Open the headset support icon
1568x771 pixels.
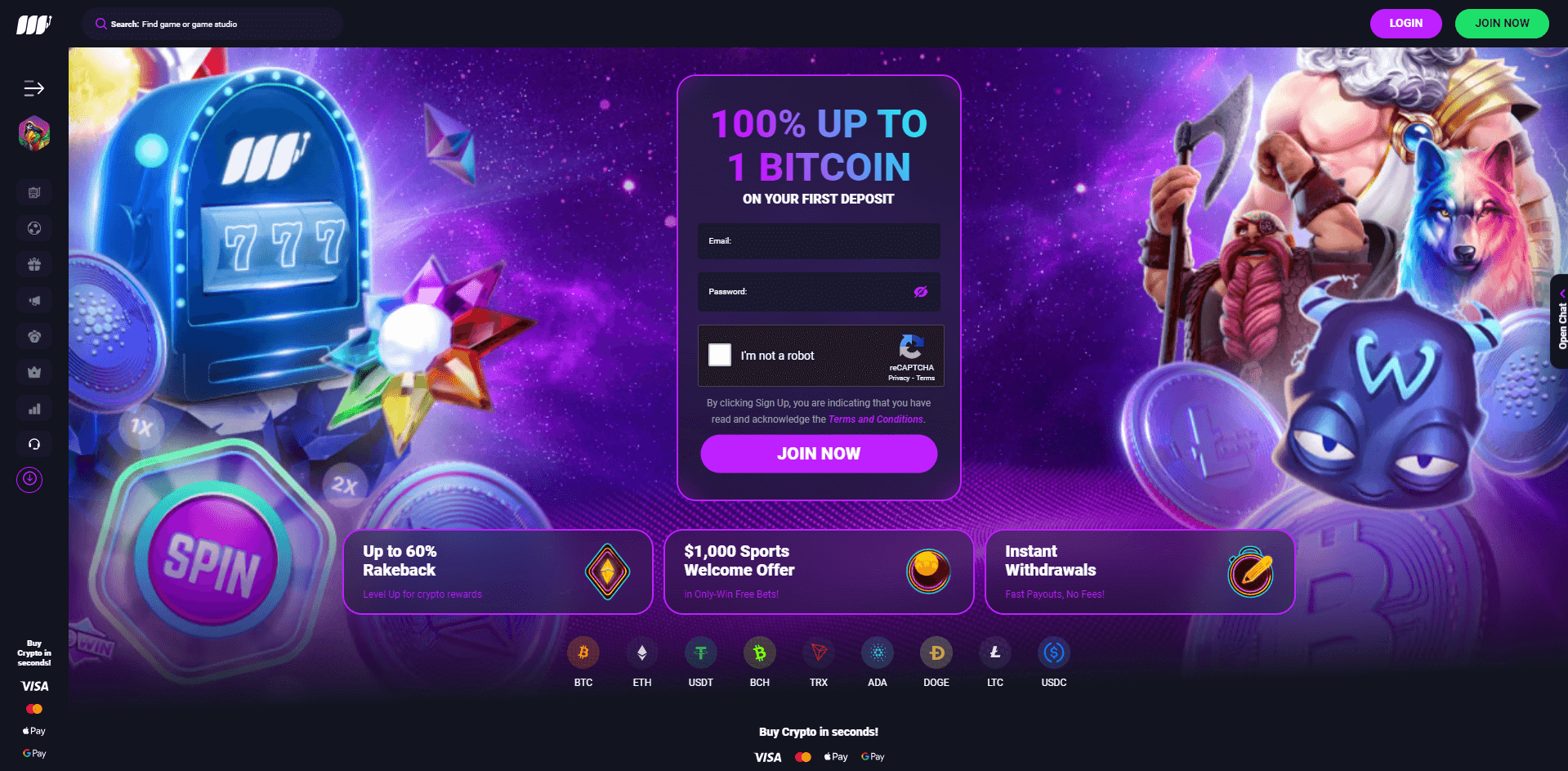click(x=34, y=444)
